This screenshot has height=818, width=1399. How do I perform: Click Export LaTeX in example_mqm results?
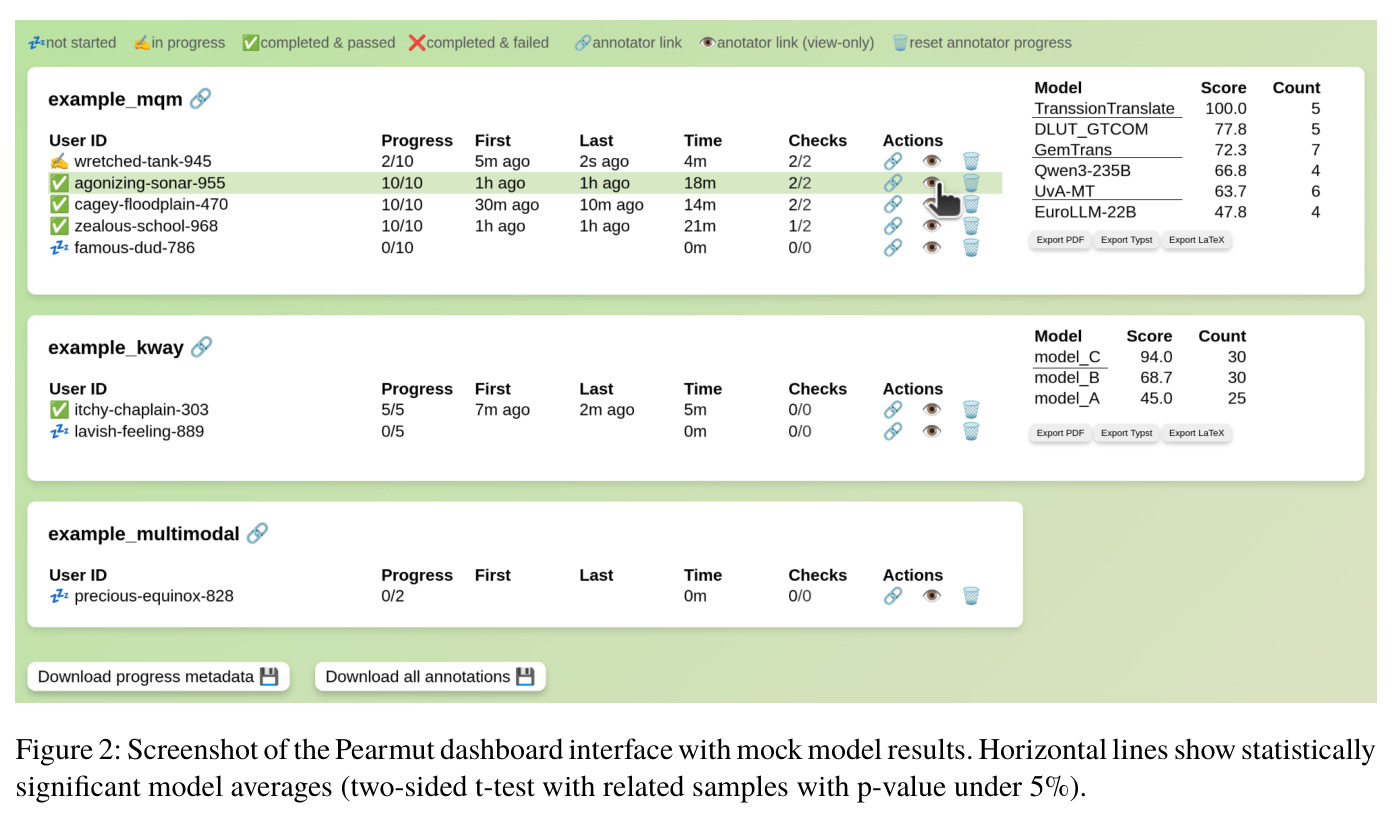(1196, 240)
